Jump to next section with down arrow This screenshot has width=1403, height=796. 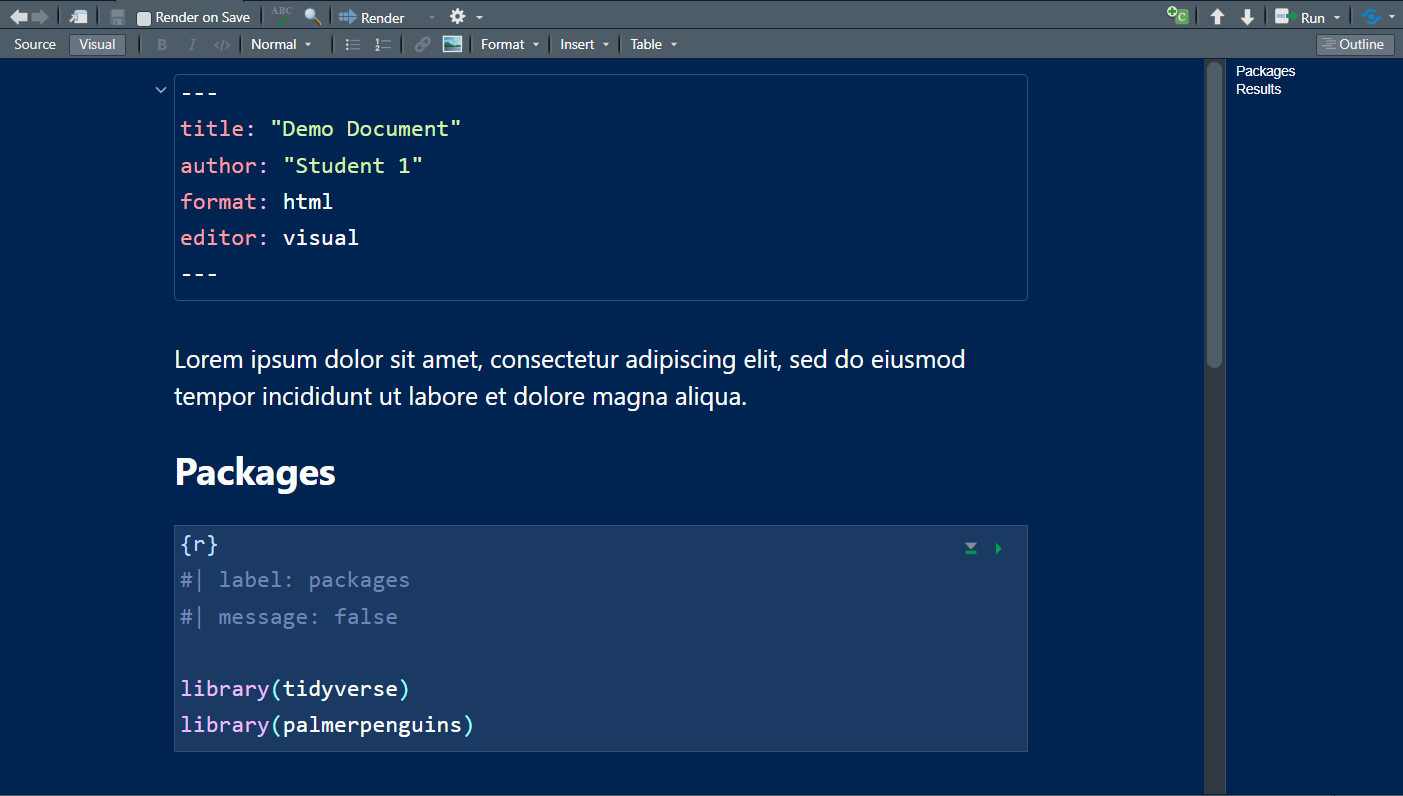pos(1247,17)
